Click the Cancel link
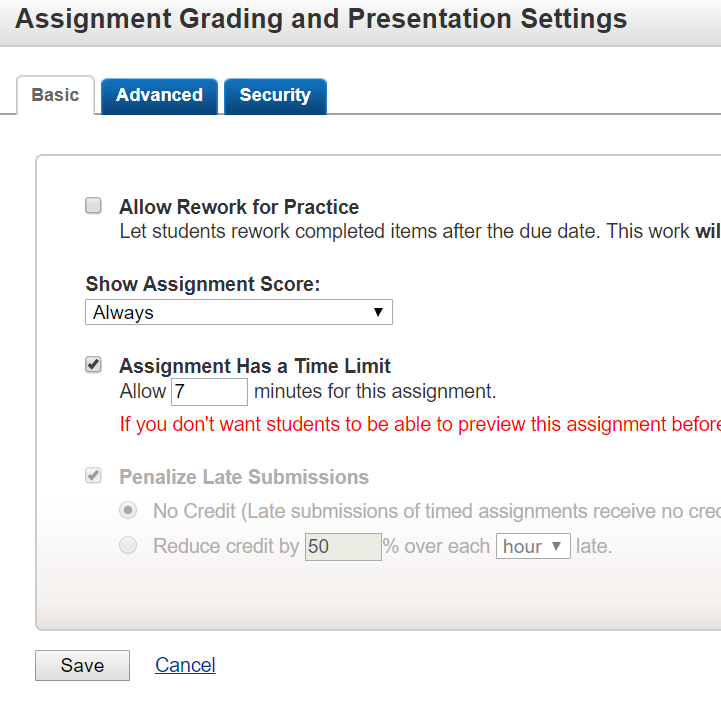This screenshot has height=702, width=721. click(185, 665)
